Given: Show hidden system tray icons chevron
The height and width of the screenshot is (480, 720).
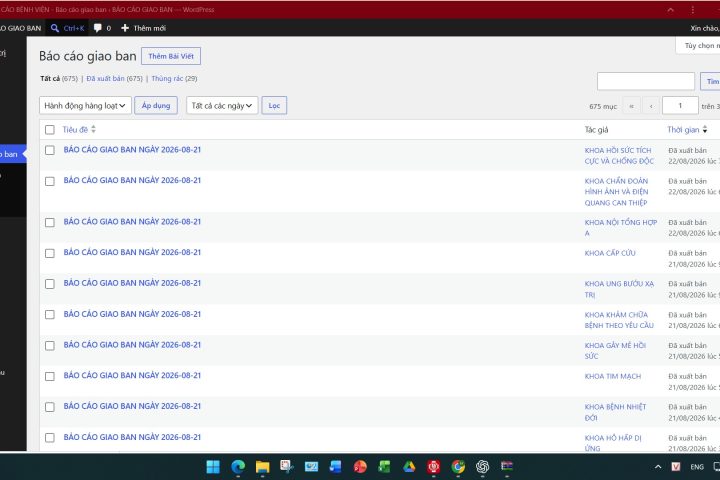Looking at the screenshot, I should (x=658, y=467).
